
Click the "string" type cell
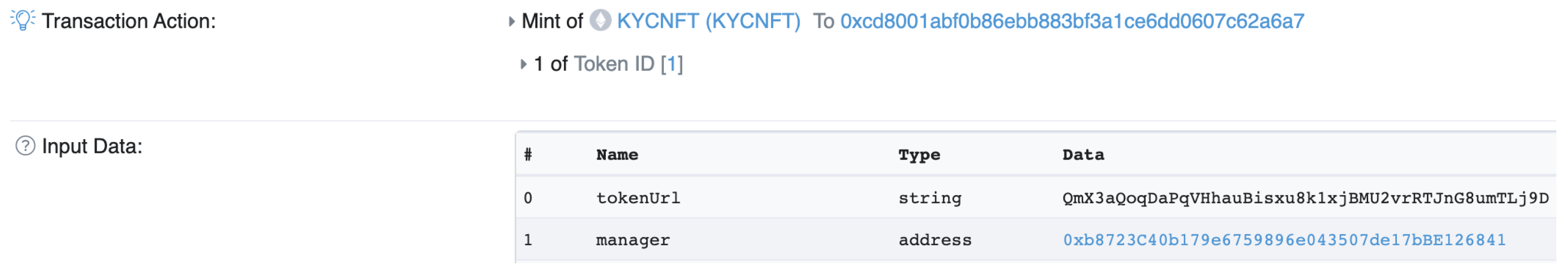pyautogui.click(x=930, y=198)
